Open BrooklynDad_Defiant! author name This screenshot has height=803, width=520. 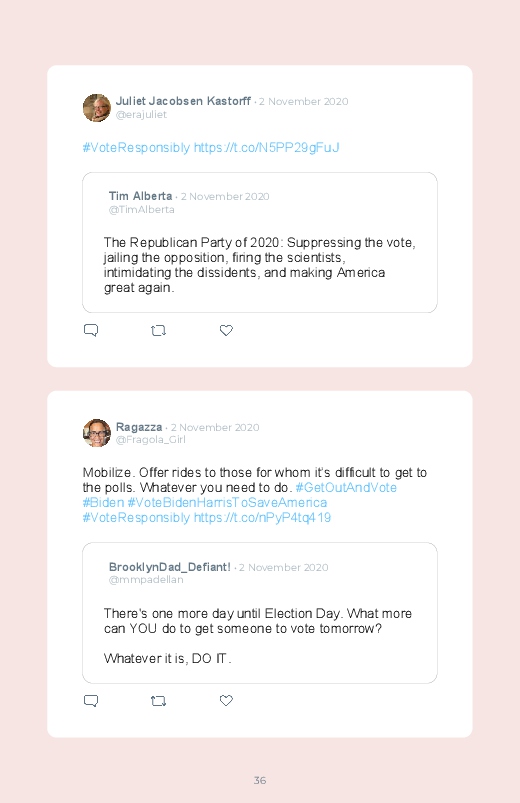(x=170, y=567)
